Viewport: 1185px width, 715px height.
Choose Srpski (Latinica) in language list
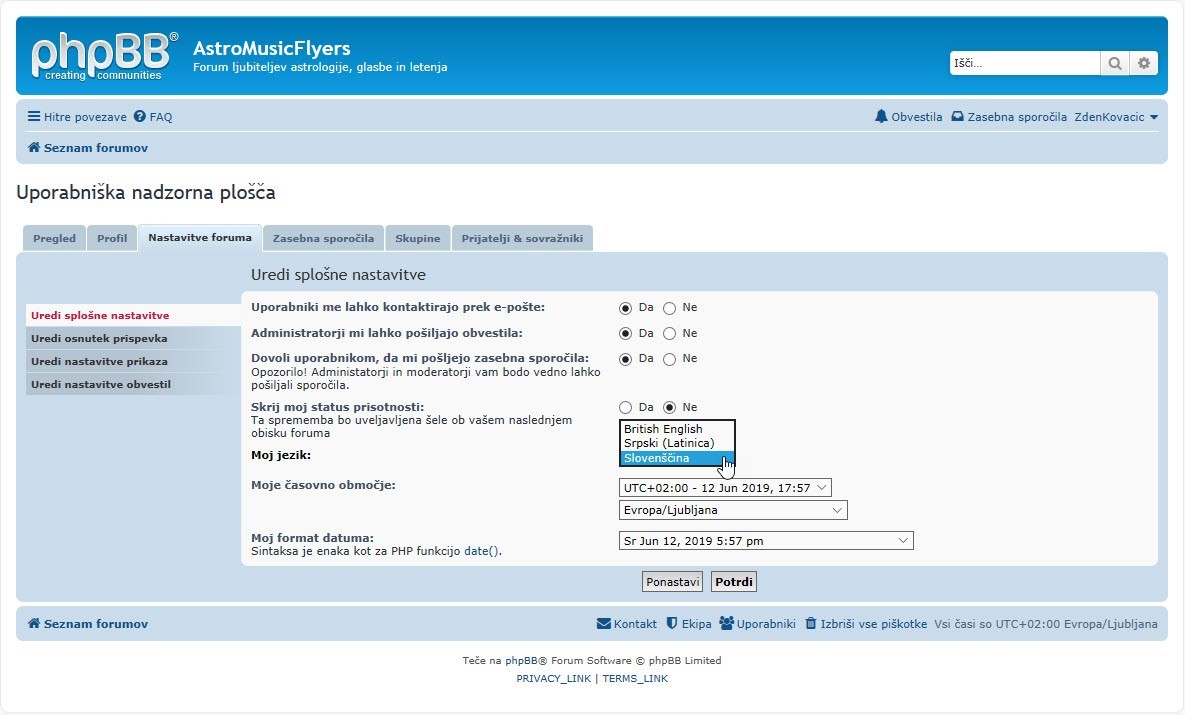tap(677, 444)
